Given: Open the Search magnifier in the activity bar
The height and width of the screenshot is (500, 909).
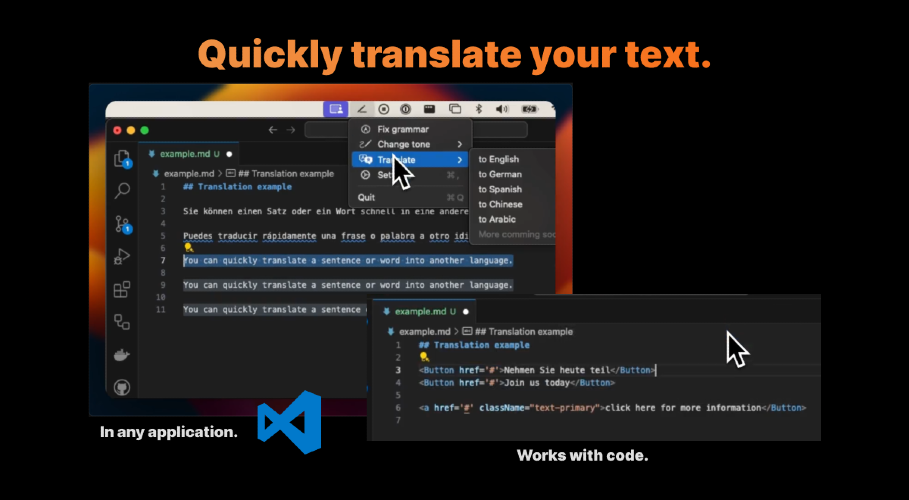Looking at the screenshot, I should [x=122, y=190].
